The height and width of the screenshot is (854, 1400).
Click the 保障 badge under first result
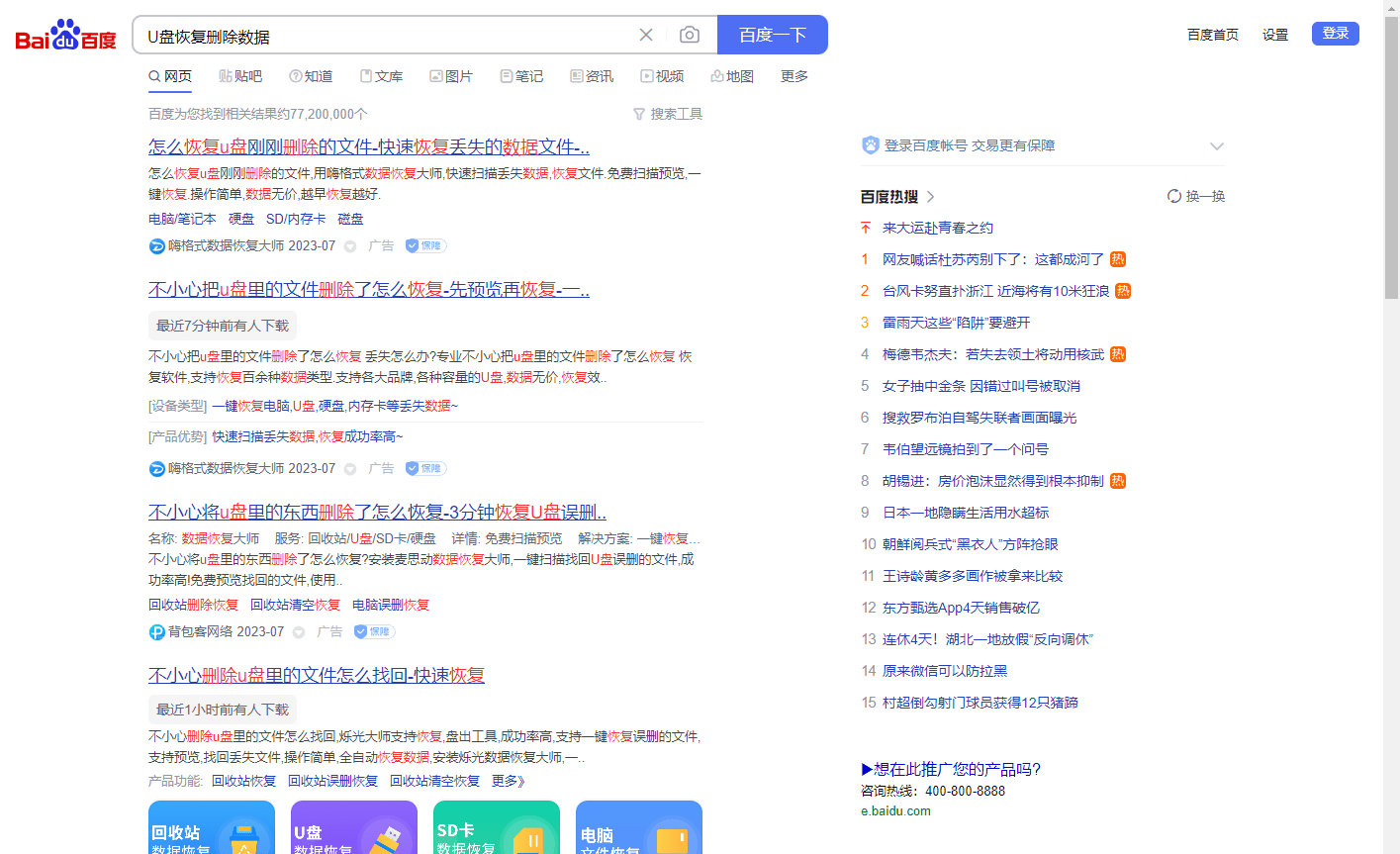[426, 245]
